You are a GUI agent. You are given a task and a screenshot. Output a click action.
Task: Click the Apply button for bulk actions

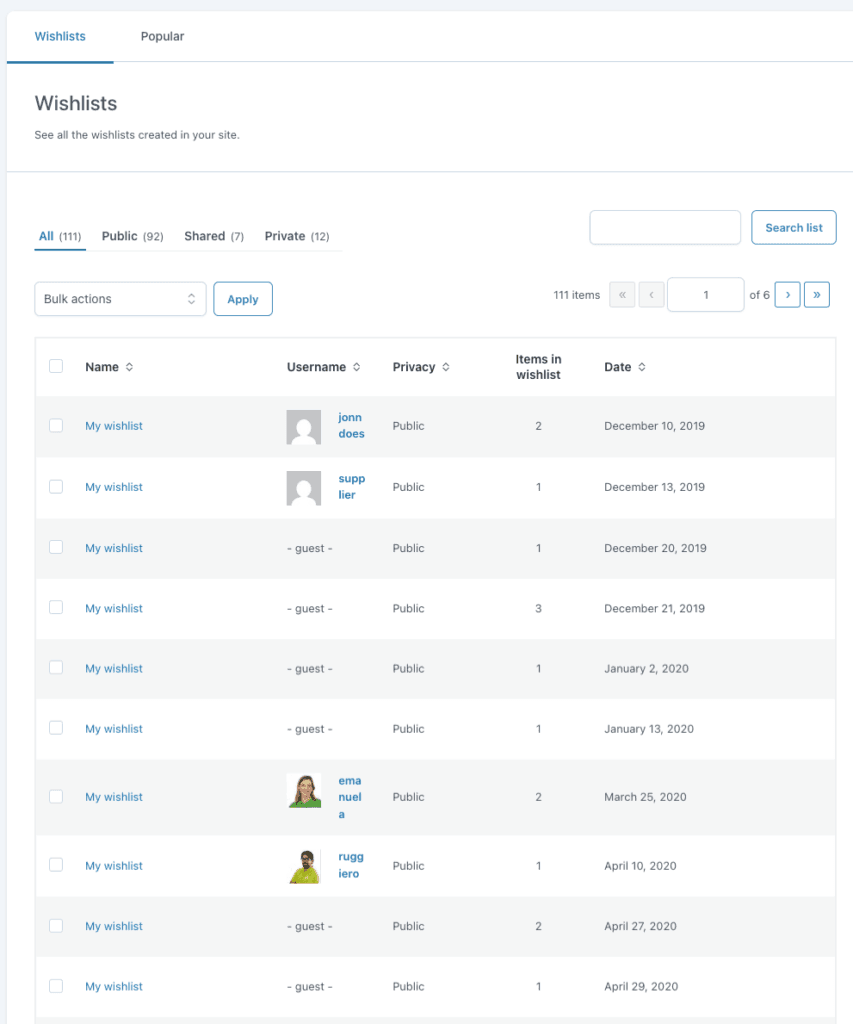(242, 298)
